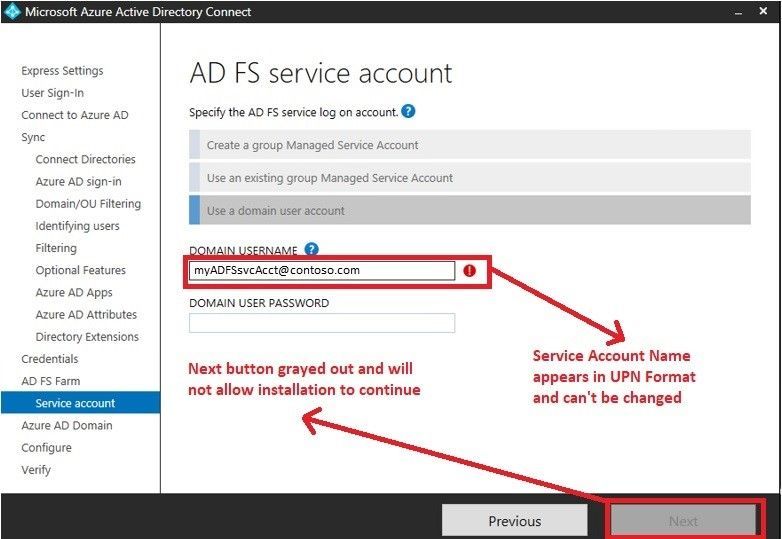Go to Configure step in sidebar
Viewport: 782px width, 539px height.
46,448
